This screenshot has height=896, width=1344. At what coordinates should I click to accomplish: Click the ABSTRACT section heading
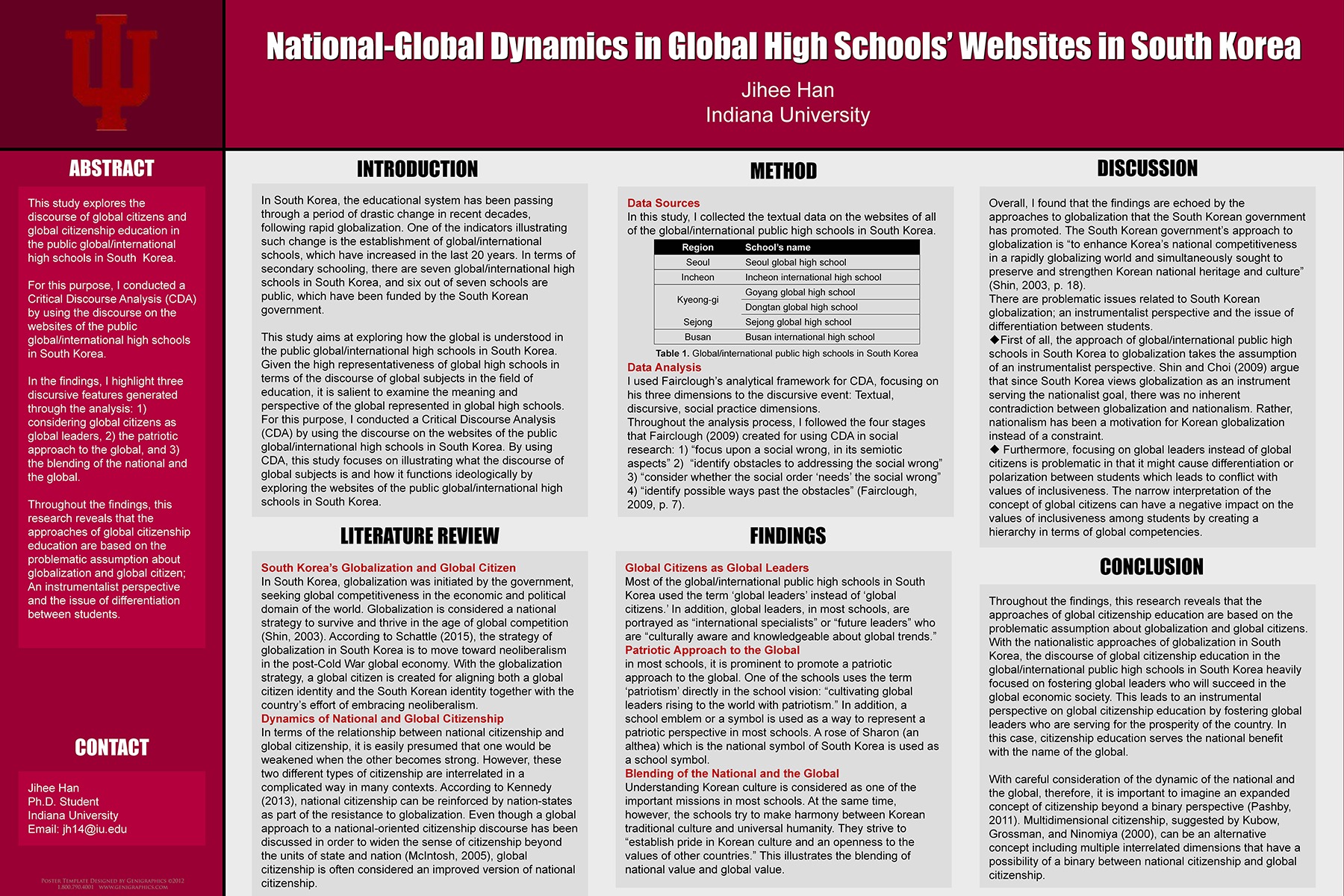[111, 169]
